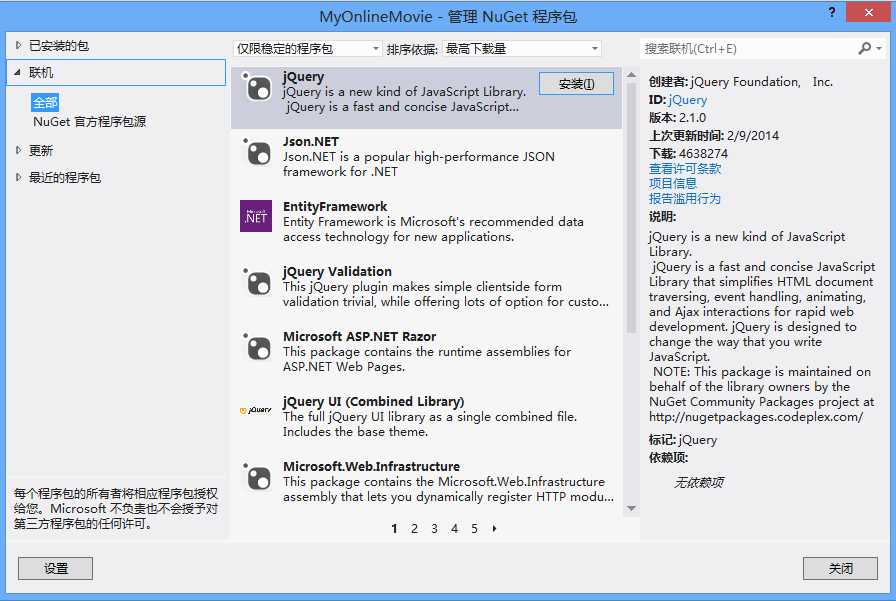
Task: Click the 无依赖项 text
Action: [698, 483]
